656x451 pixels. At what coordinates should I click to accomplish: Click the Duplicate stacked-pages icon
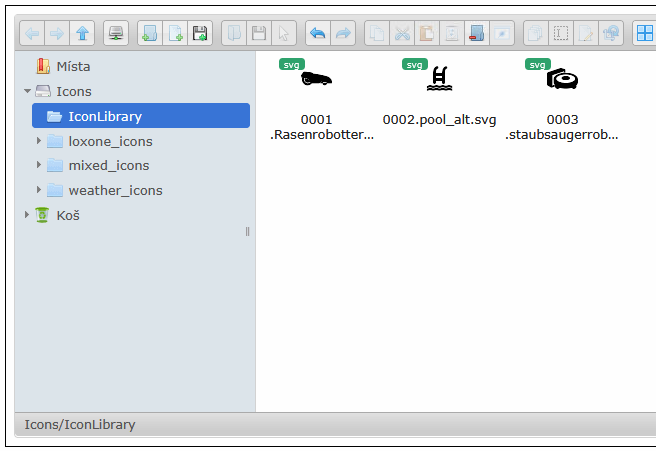536,33
